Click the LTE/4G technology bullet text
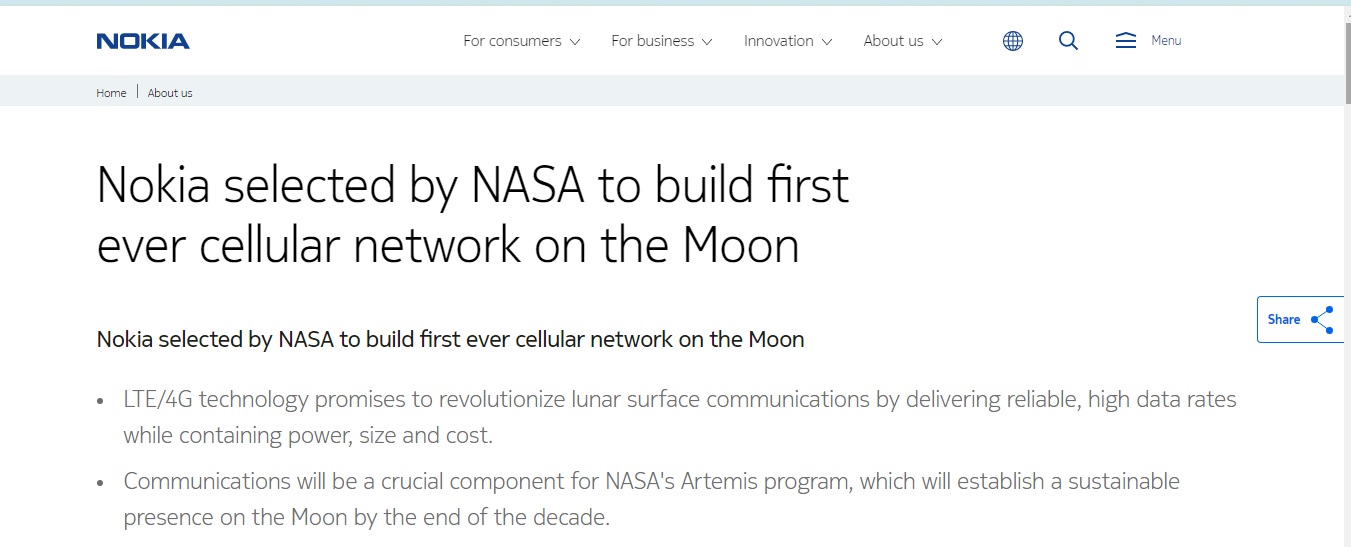1351x547 pixels. [680, 417]
